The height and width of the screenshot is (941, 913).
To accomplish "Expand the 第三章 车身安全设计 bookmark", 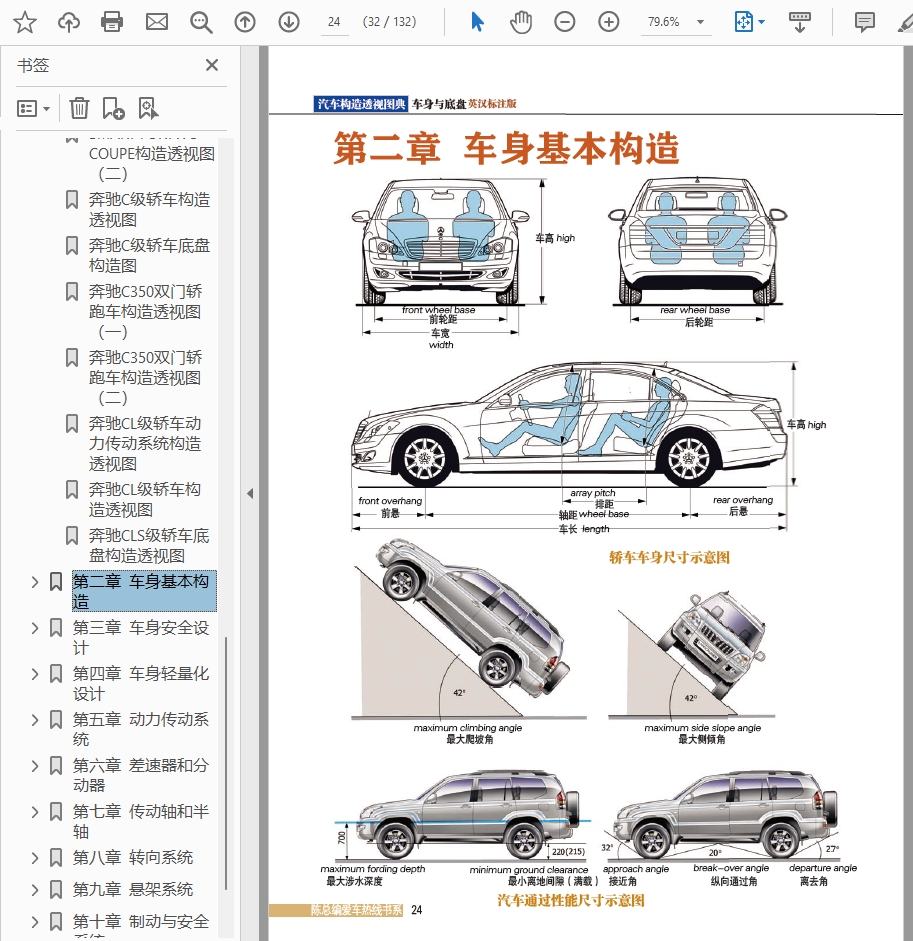I will 35,628.
